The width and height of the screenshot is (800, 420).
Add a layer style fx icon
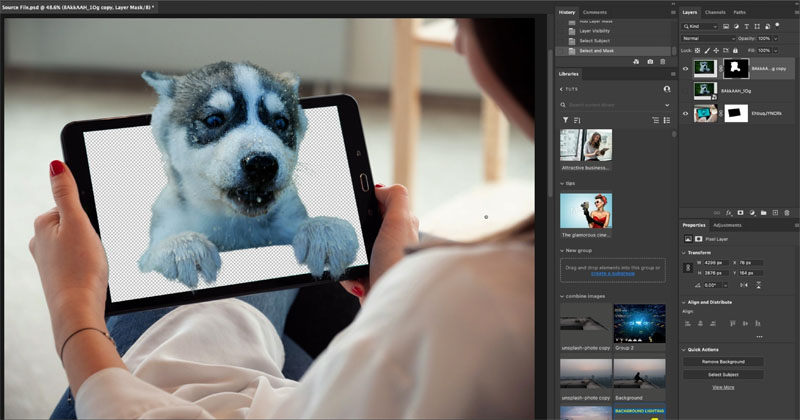729,213
